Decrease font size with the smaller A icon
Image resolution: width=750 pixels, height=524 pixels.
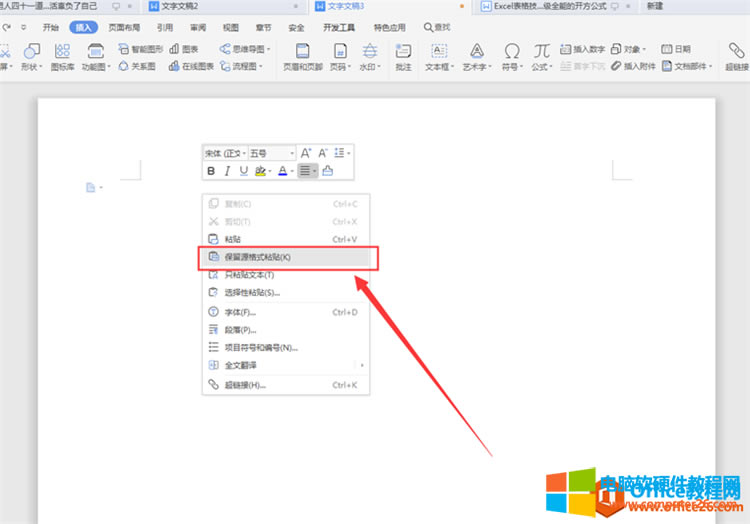(323, 153)
